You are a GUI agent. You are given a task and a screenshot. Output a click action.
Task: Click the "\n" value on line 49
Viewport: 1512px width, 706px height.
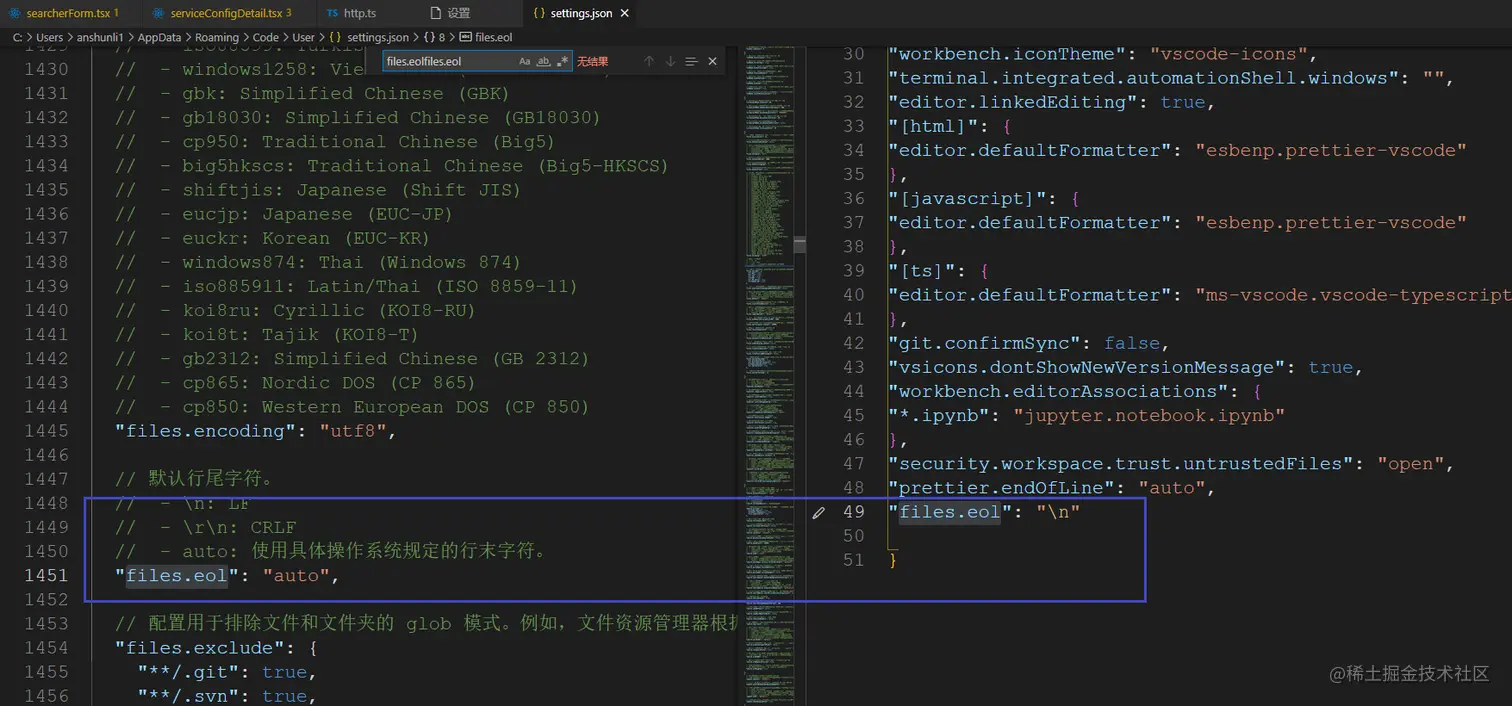[1058, 512]
